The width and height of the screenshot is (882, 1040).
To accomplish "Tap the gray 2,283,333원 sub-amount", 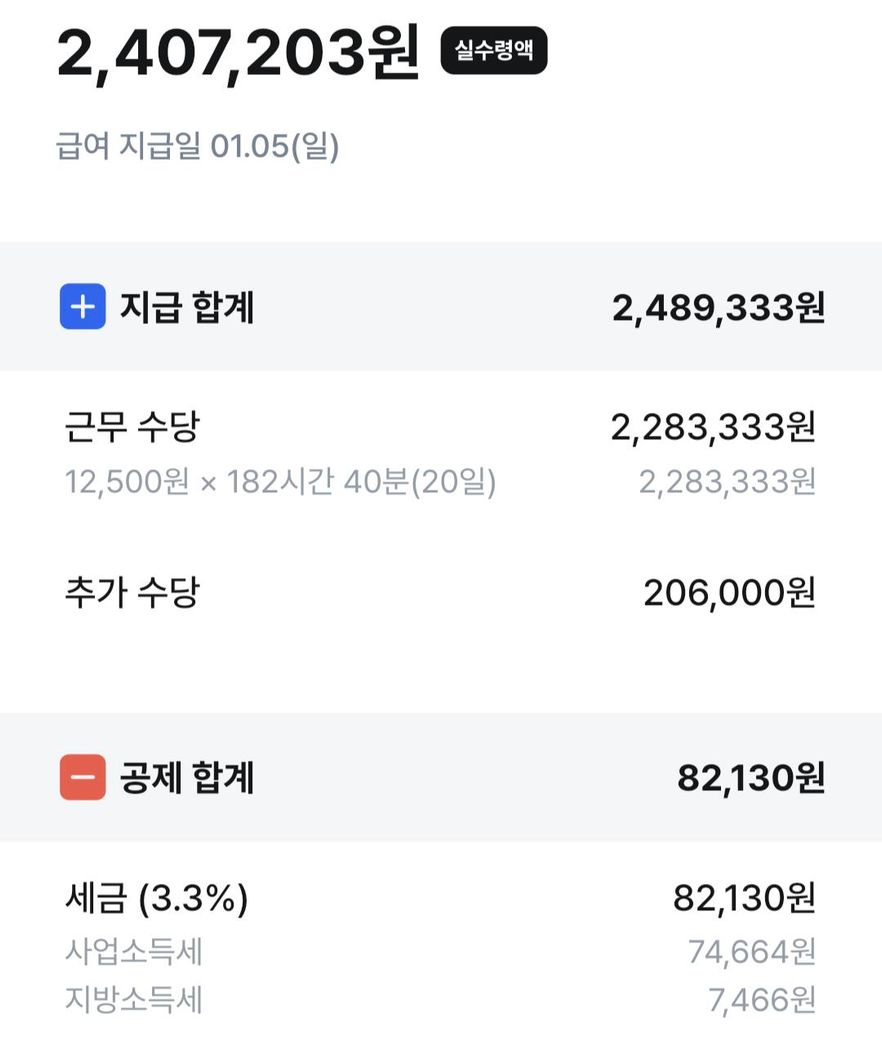I will pos(727,483).
